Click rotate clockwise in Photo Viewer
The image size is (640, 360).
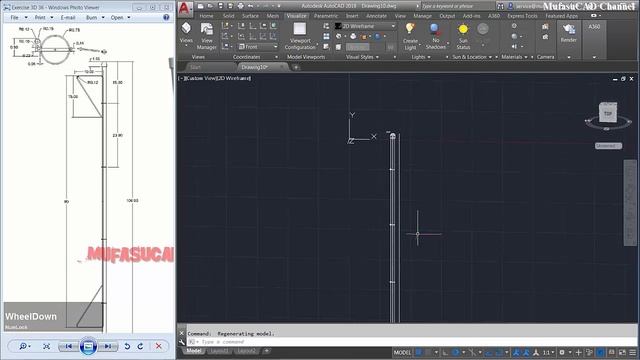pyautogui.click(x=140, y=346)
